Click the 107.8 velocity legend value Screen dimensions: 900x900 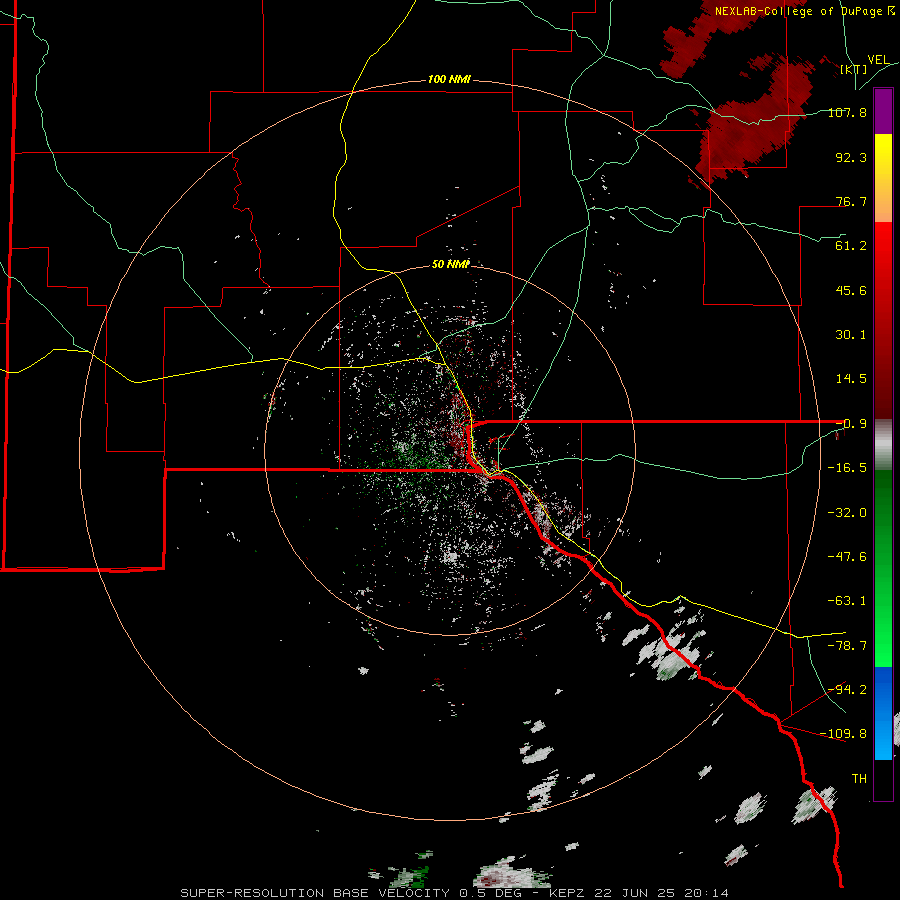[x=847, y=112]
